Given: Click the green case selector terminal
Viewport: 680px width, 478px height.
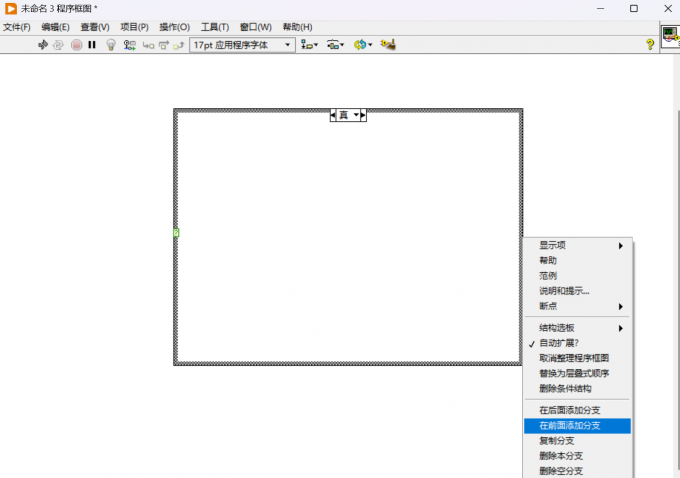Looking at the screenshot, I should pyautogui.click(x=176, y=233).
